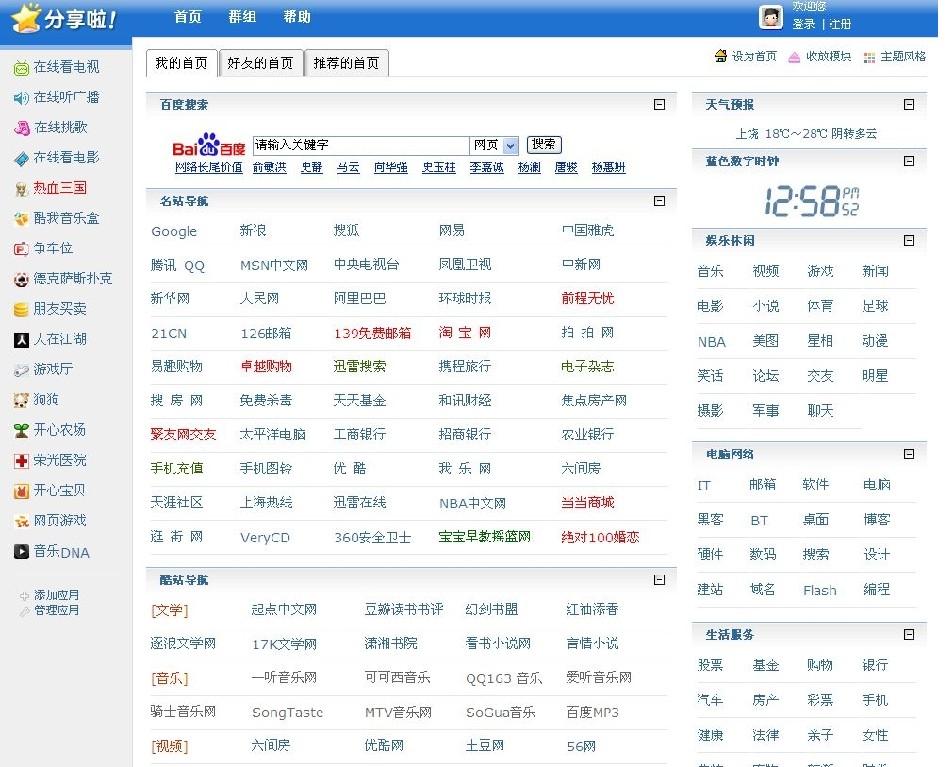Click the 狗狗 dog icon
The image size is (946, 767).
click(21, 399)
